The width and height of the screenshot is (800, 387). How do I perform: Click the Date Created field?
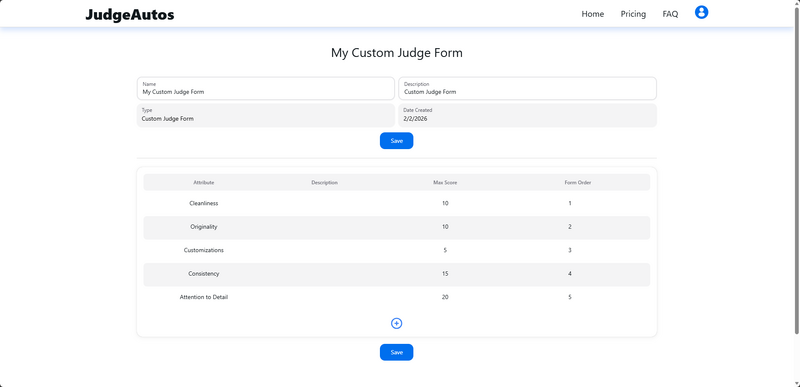pos(528,115)
